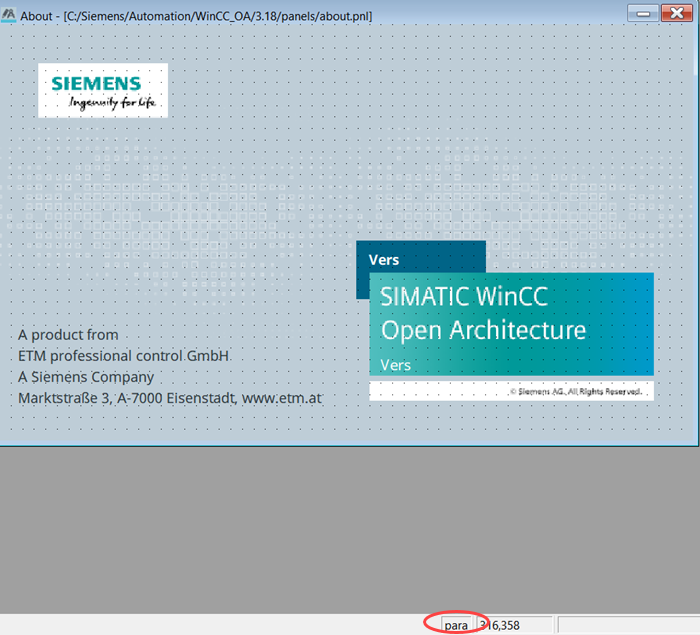Select the Siemens Ingenuity for life logo
700x635 pixels.
103,91
